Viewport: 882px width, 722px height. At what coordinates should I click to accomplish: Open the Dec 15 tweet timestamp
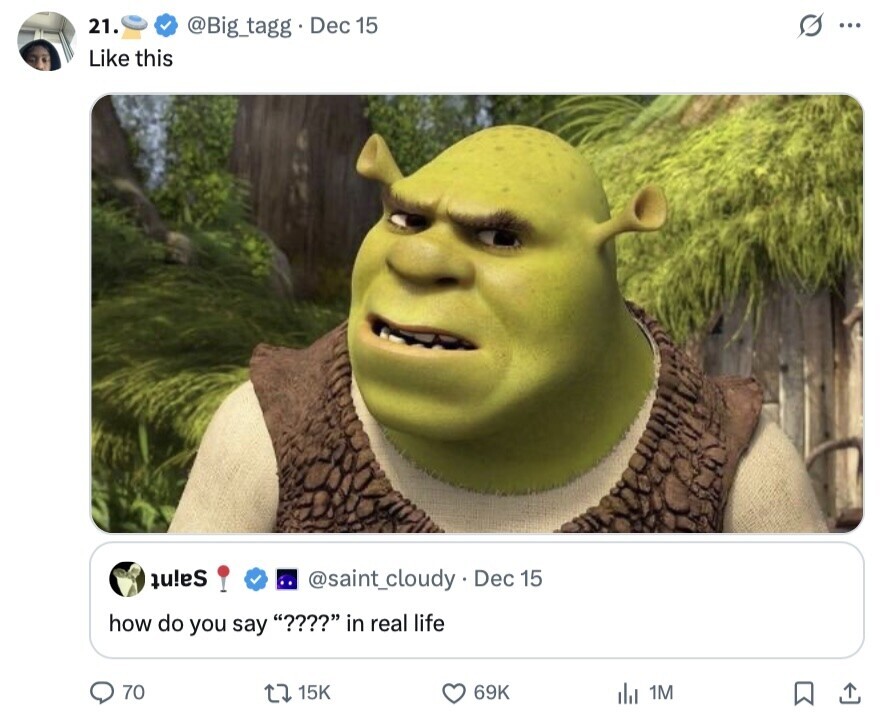point(344,26)
